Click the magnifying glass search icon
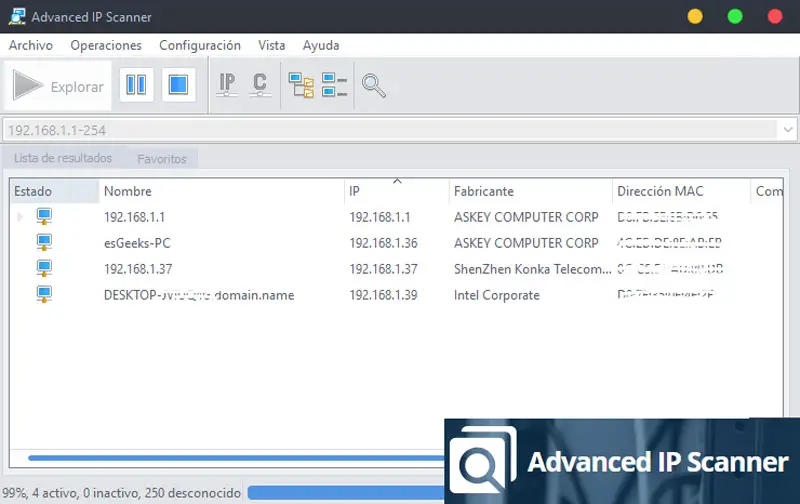Screen dimensions: 800x504 pyautogui.click(x=373, y=86)
